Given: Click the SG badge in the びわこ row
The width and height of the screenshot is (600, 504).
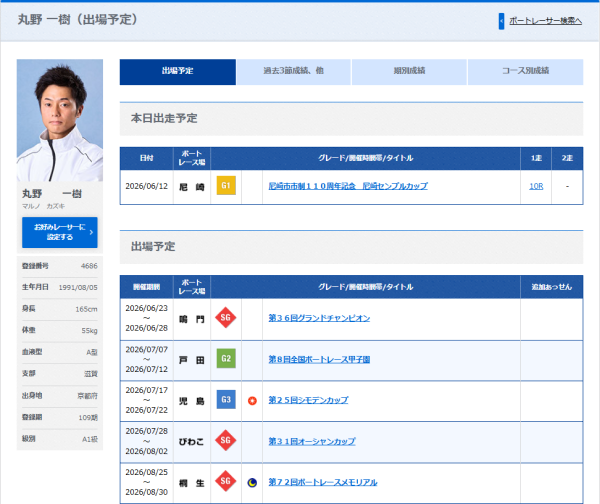Looking at the screenshot, I should 226,440.
